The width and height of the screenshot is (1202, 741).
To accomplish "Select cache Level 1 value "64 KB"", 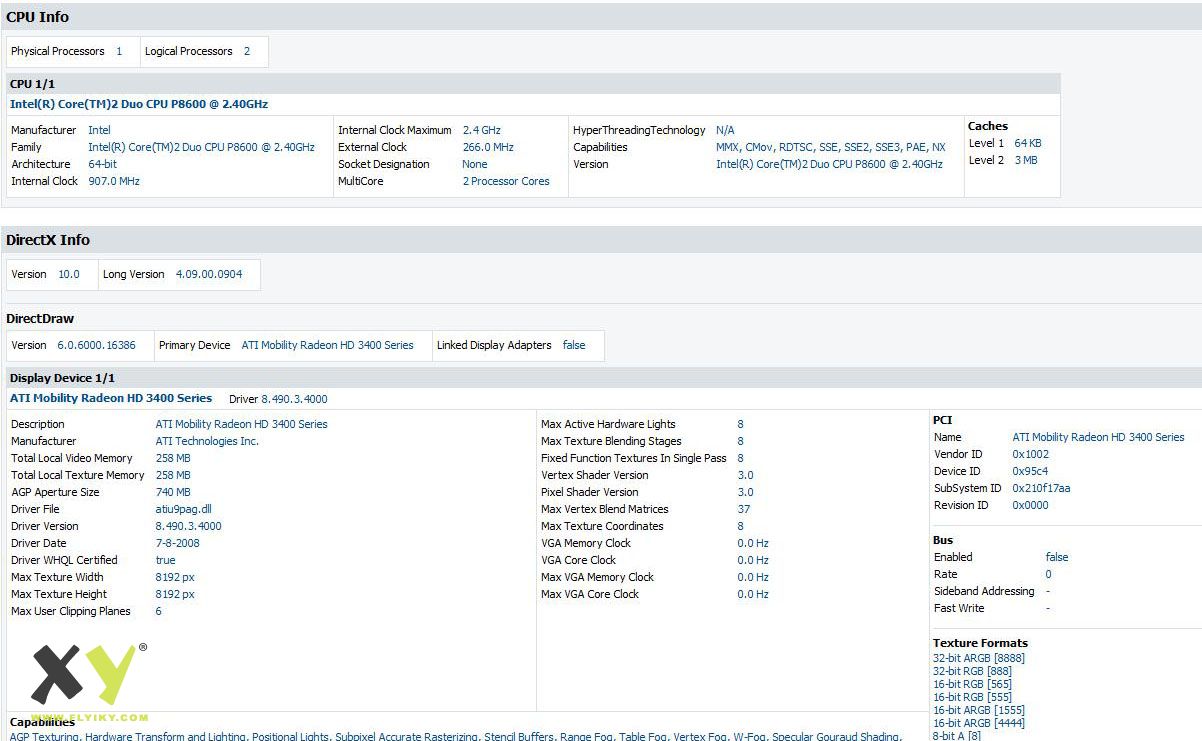I will coord(1028,143).
